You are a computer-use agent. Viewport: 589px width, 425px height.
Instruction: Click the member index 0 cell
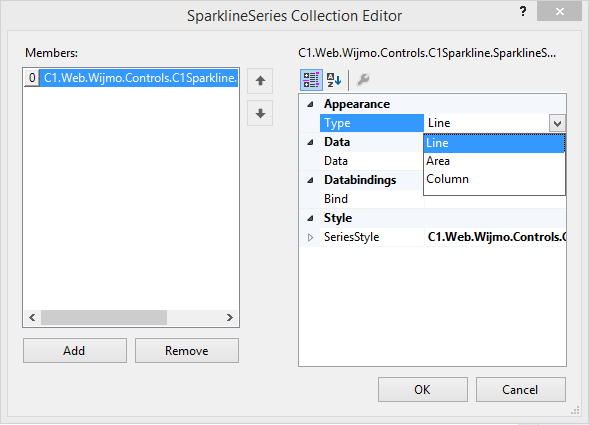[32, 78]
